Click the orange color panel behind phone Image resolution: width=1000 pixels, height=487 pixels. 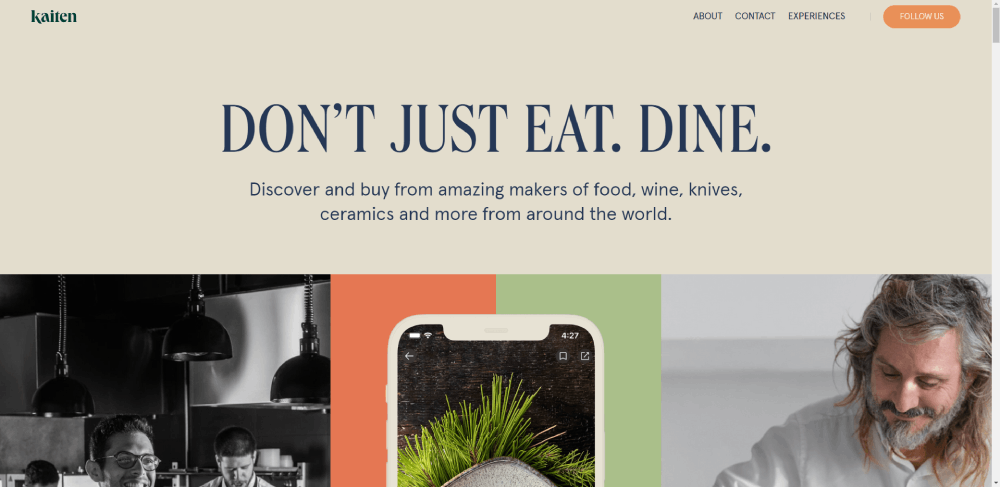pos(358,381)
